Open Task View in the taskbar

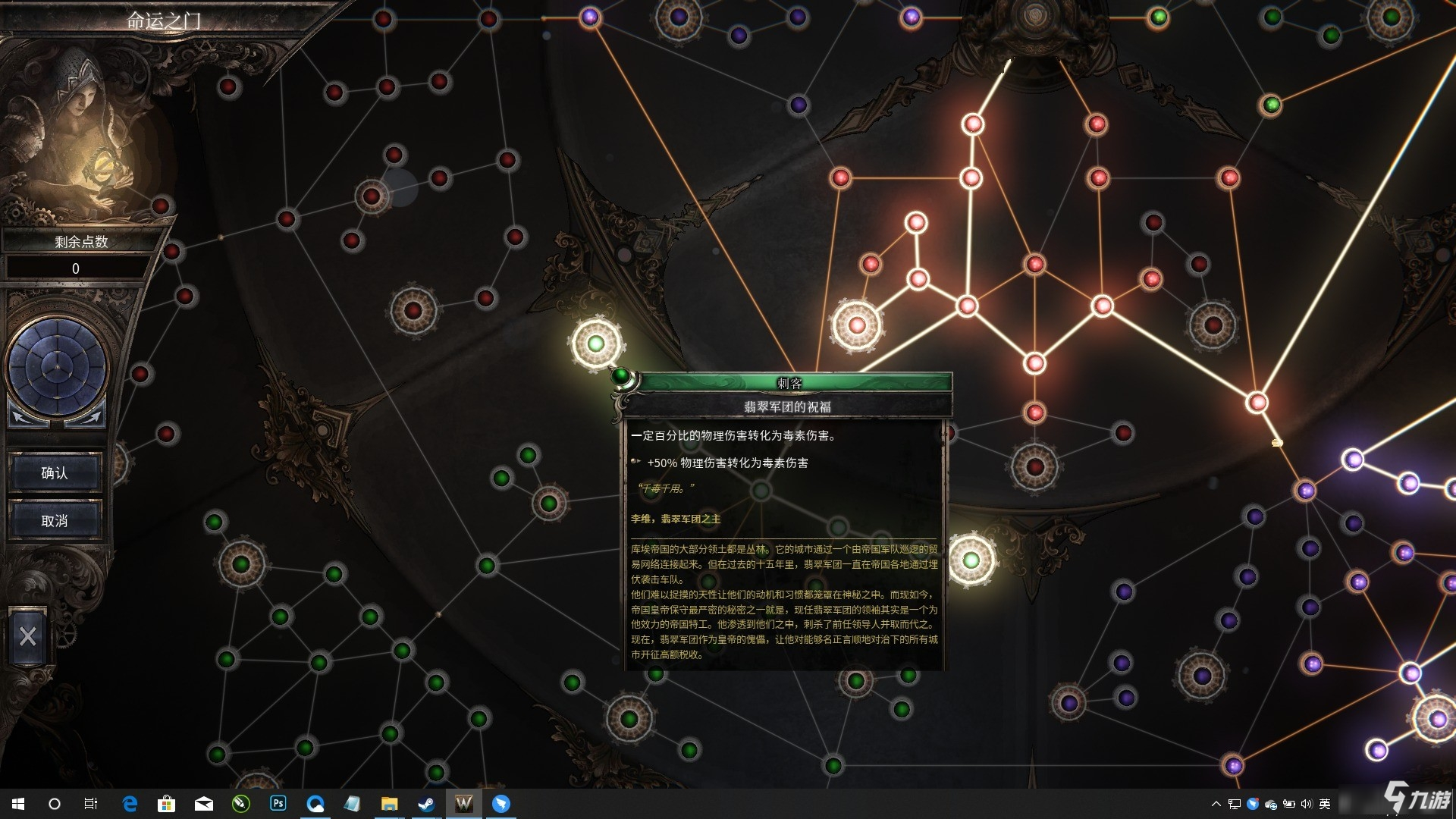pos(91,804)
